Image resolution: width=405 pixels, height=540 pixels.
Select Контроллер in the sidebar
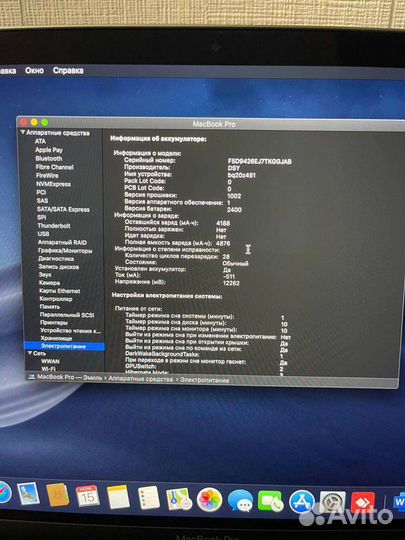click(56, 299)
